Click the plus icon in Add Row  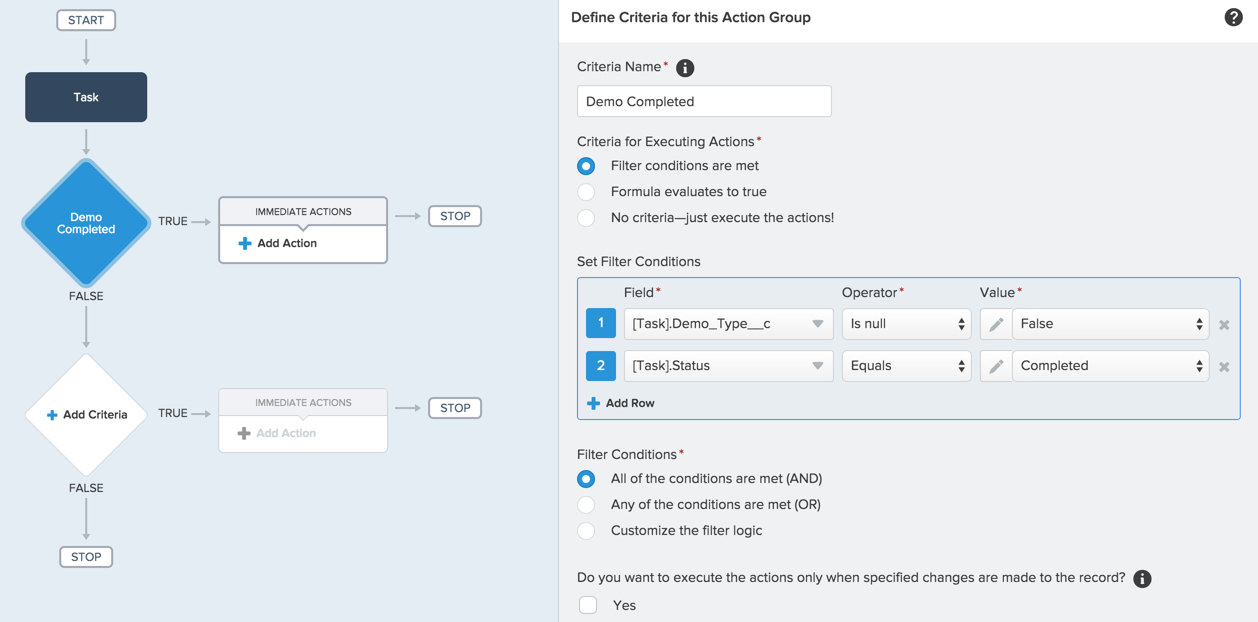point(593,403)
